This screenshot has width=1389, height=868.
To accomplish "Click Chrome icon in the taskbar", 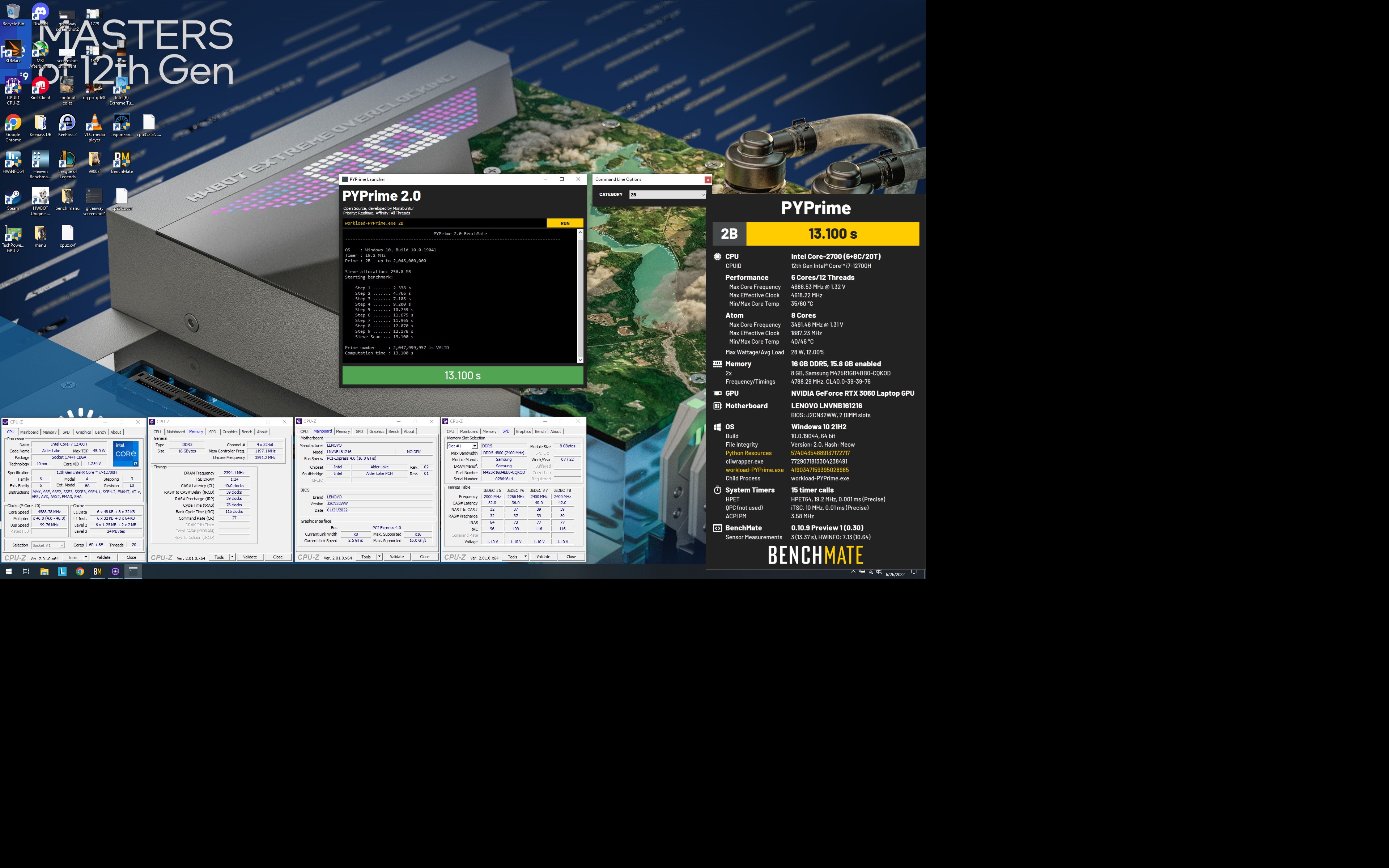I will 80,571.
